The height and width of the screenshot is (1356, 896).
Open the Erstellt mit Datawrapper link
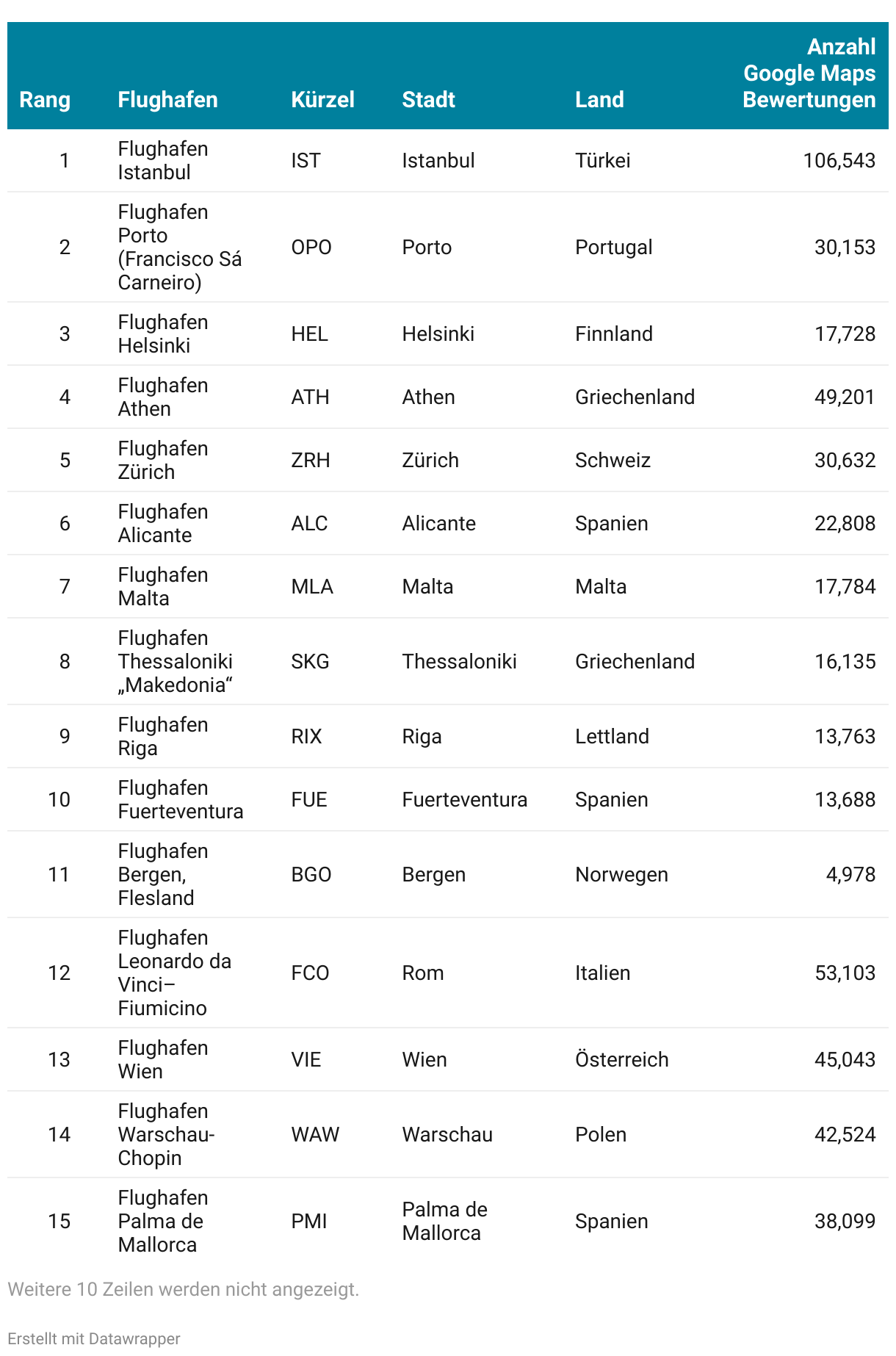94,1338
